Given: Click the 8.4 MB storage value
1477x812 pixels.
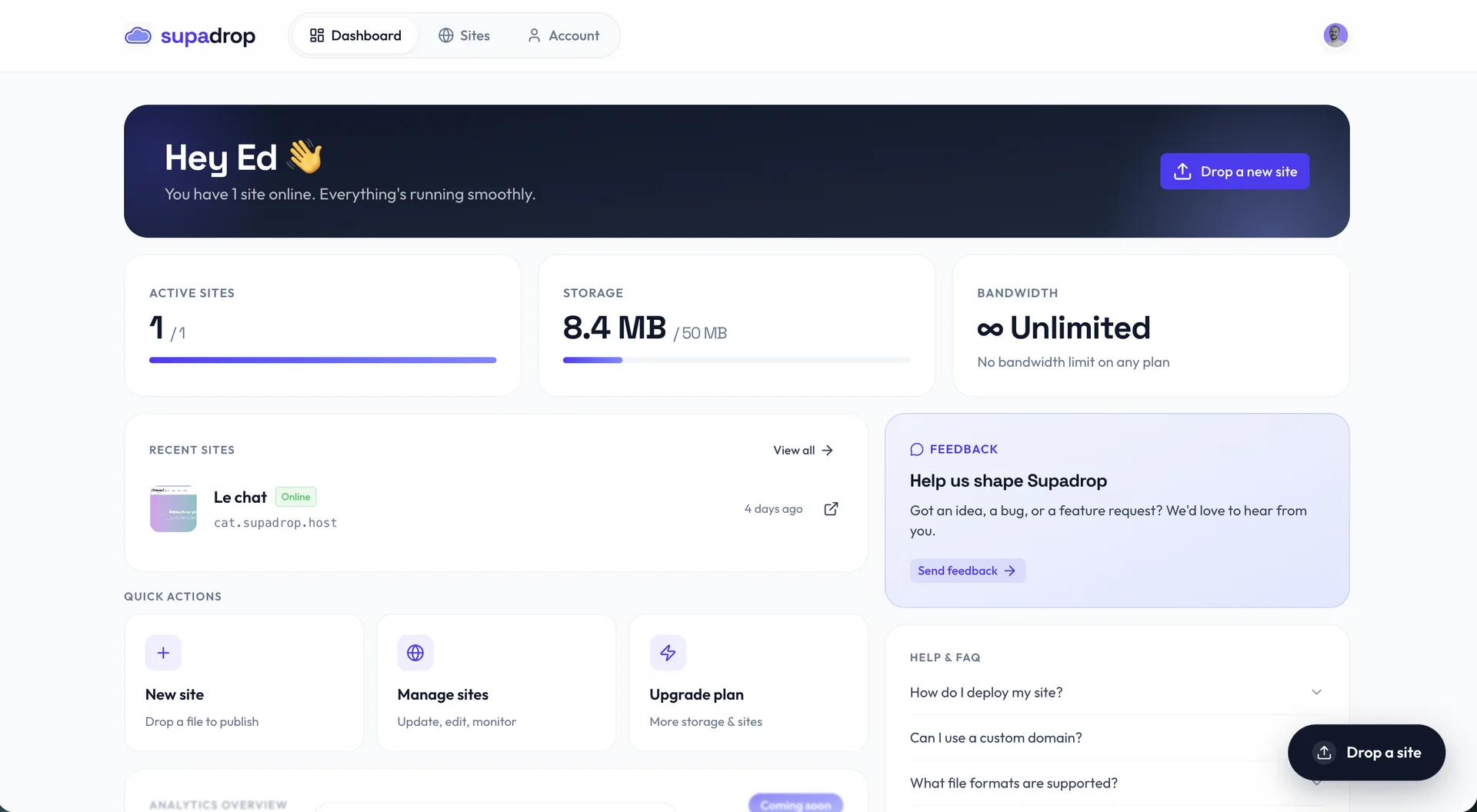Looking at the screenshot, I should (x=614, y=328).
